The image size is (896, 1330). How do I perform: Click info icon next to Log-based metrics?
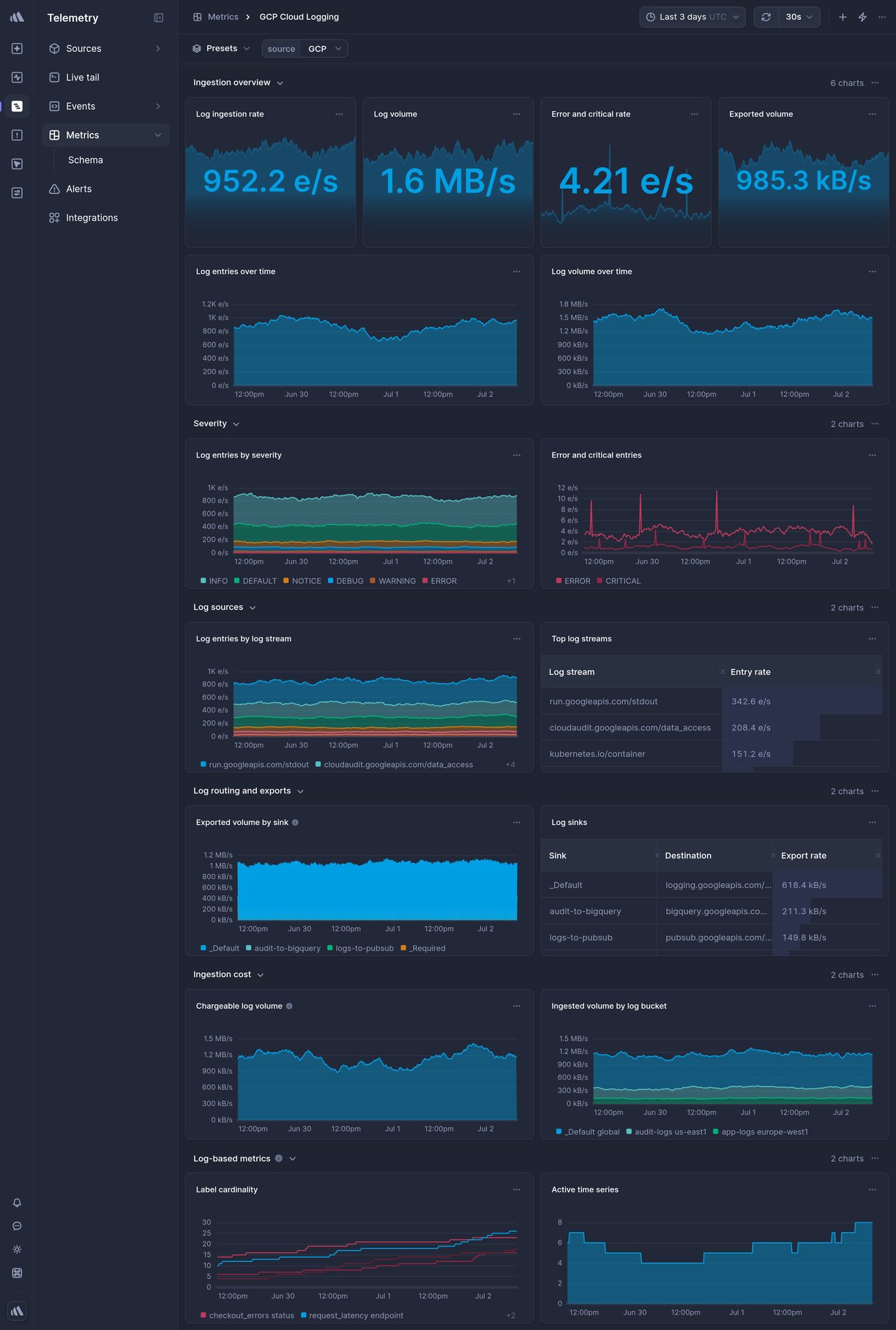pos(278,1159)
